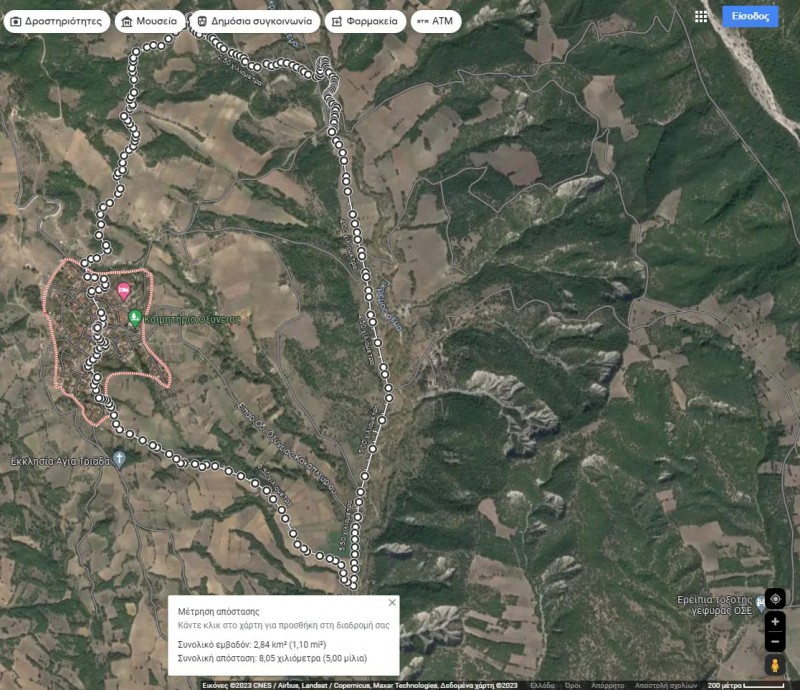Zoom in with the plus button

coord(775,622)
